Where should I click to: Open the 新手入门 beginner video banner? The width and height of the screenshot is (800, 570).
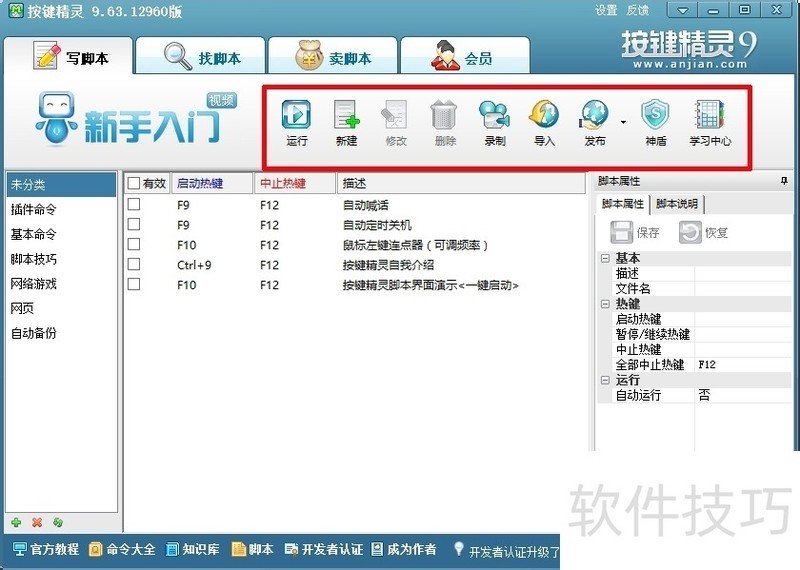coord(136,119)
